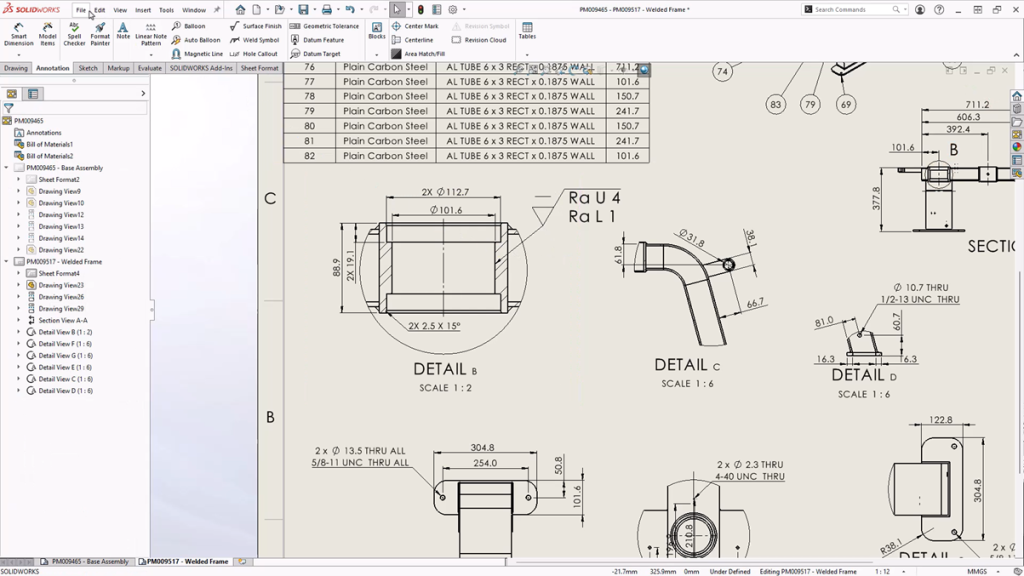Select the Balloon tool
The image size is (1024, 576).
click(x=189, y=26)
